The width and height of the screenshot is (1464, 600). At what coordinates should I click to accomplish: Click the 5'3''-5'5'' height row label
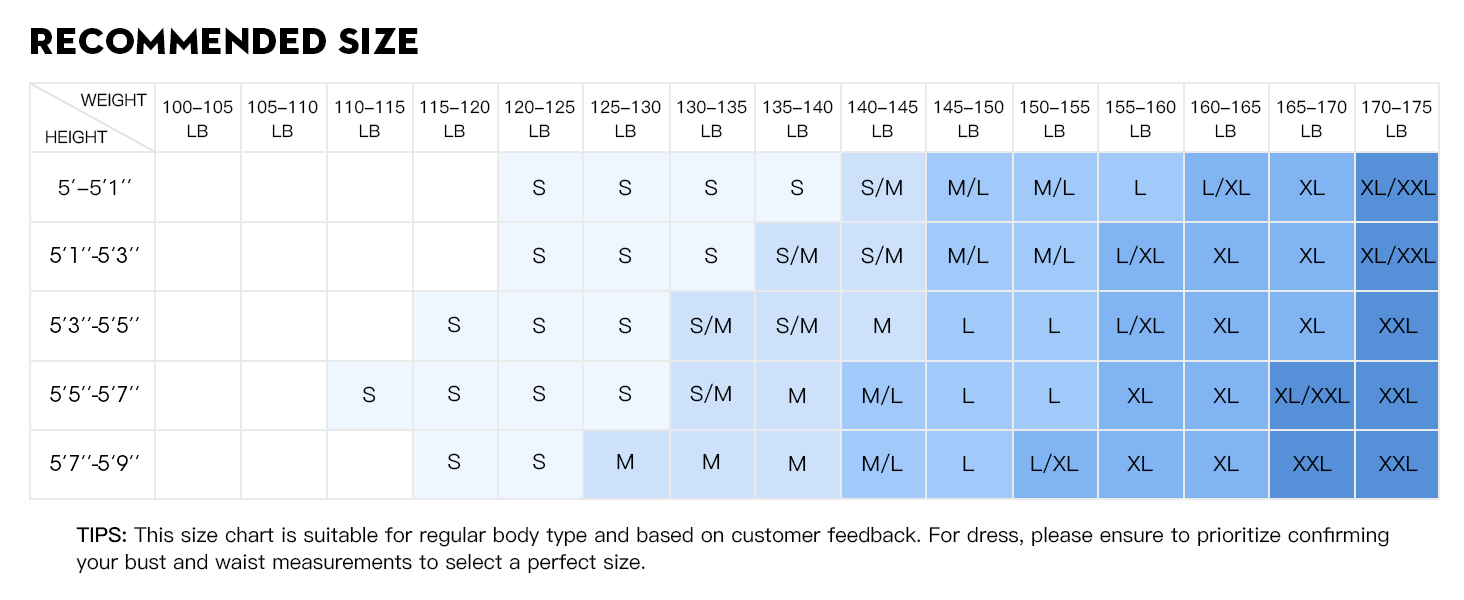point(93,326)
